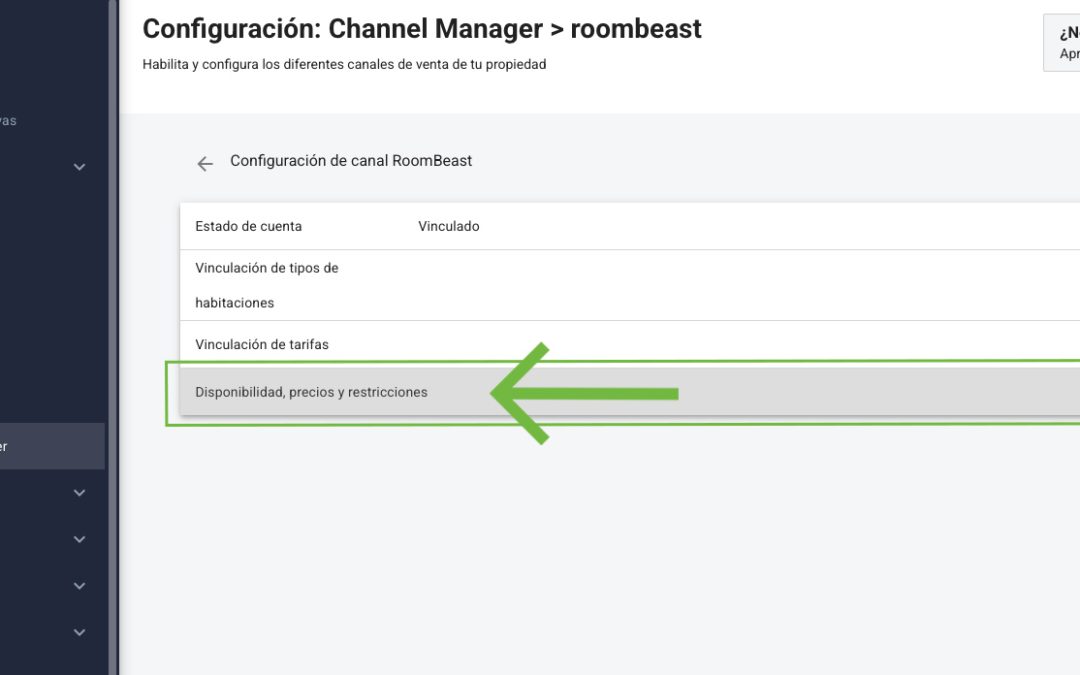Expand the topmost sidebar chevron under the 'vas' item
The height and width of the screenshot is (675, 1080).
pos(79,167)
